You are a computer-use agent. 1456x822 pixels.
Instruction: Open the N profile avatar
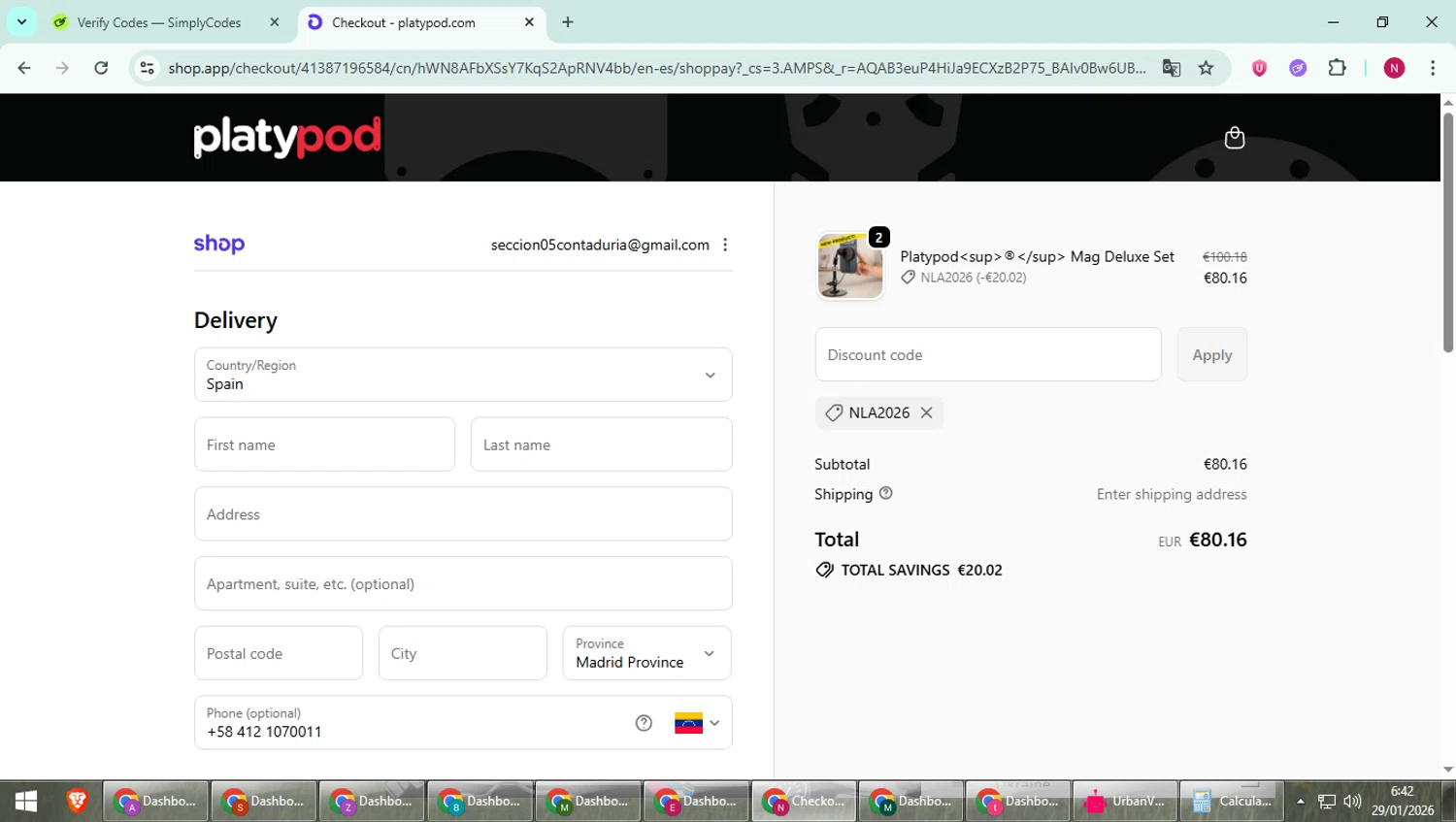point(1394,68)
